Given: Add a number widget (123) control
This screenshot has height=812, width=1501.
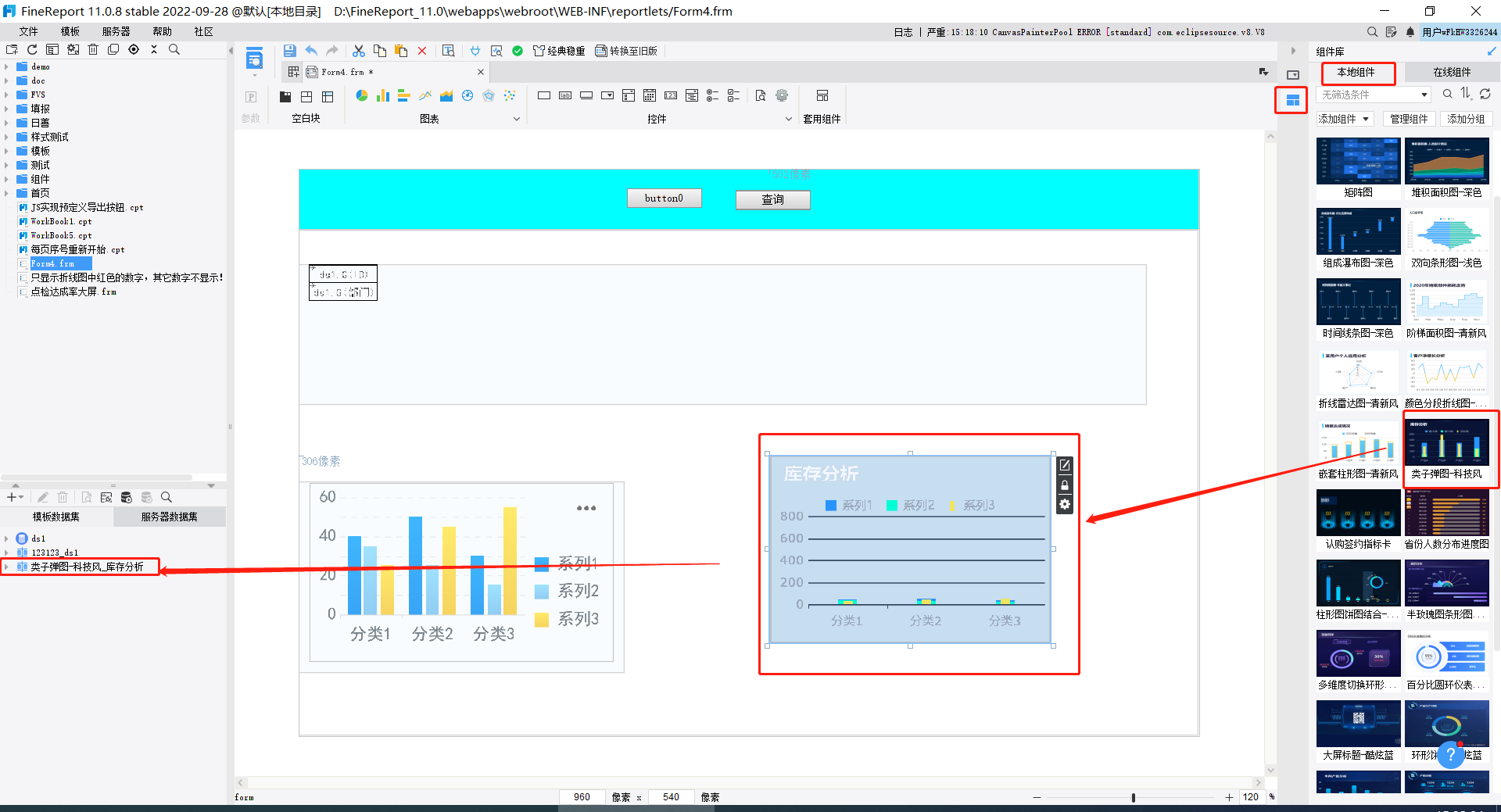Looking at the screenshot, I should pyautogui.click(x=671, y=95).
